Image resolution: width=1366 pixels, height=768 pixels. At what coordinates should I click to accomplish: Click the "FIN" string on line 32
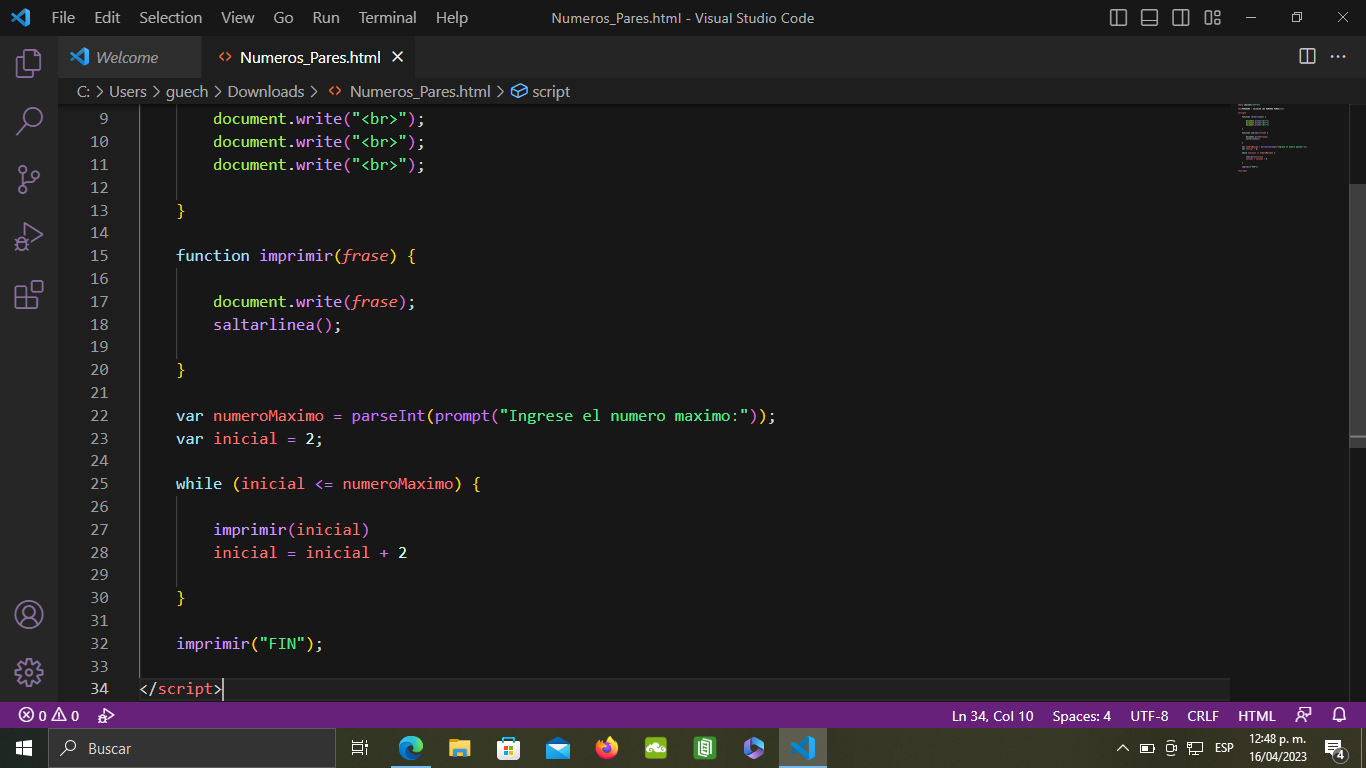click(x=282, y=643)
